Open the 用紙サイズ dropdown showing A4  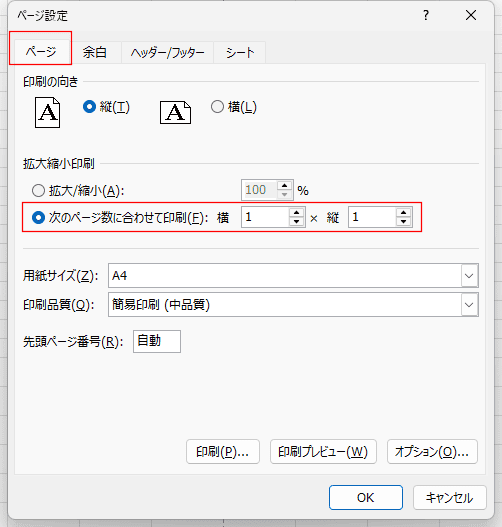tap(293, 276)
